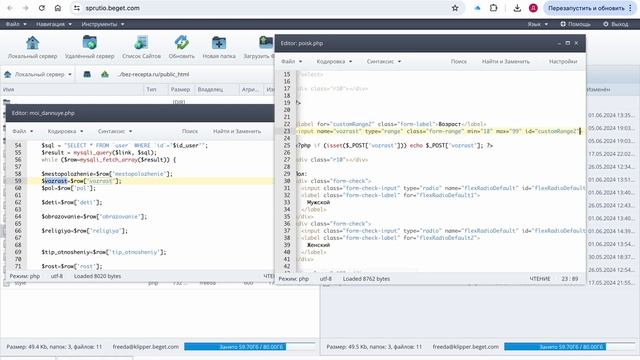The height and width of the screenshot is (360, 640).
Task: Open browser three-dot menu
Action: (x=631, y=8)
